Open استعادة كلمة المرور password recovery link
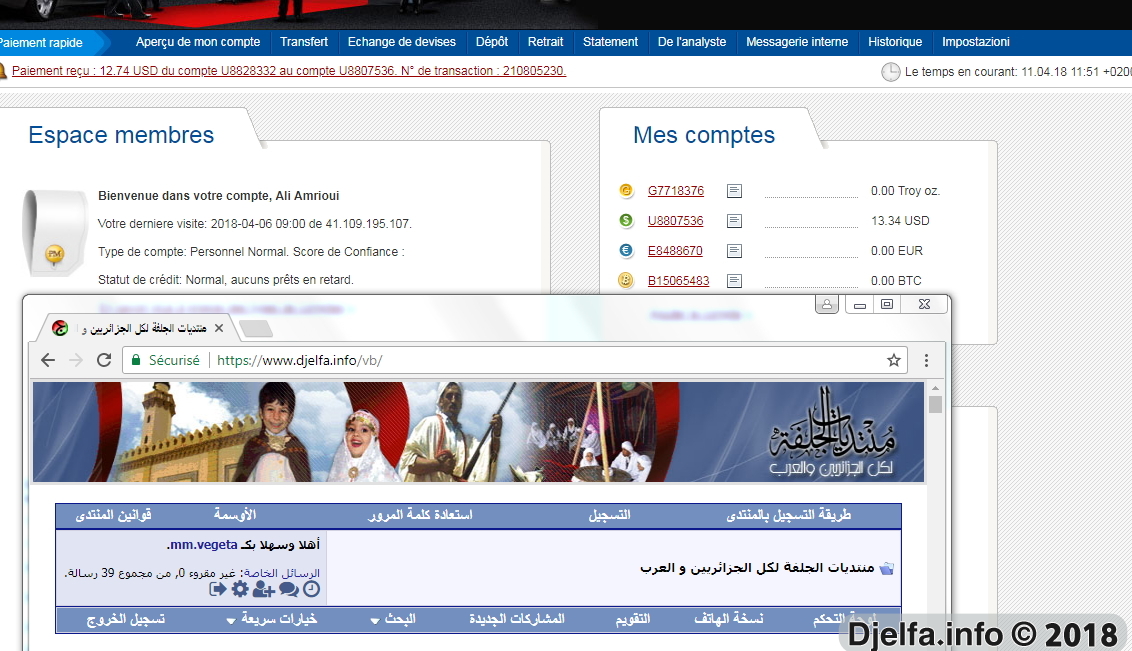This screenshot has width=1132, height=651. (420, 515)
